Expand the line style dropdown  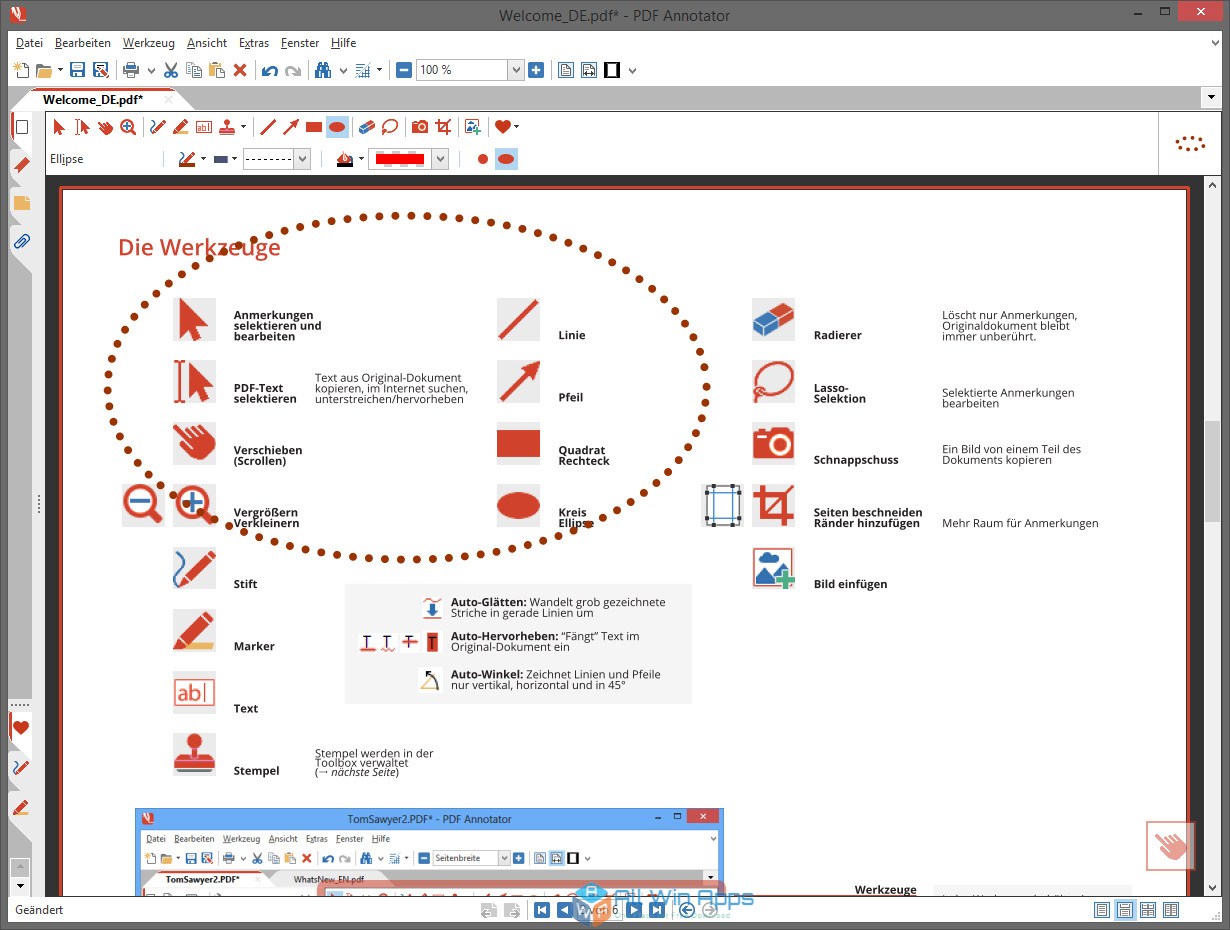pos(301,159)
